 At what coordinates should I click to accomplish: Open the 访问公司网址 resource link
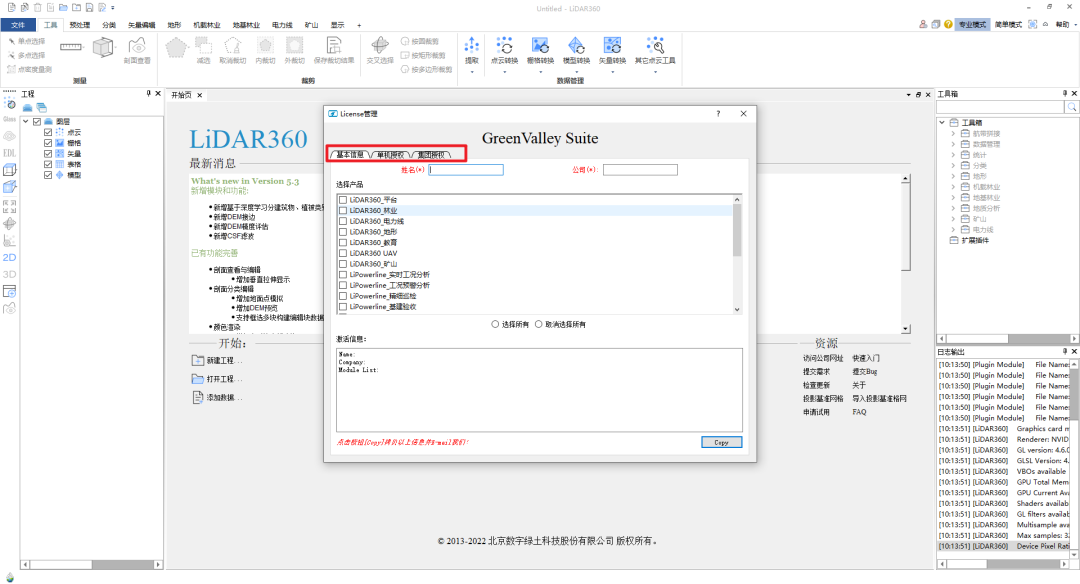822,358
